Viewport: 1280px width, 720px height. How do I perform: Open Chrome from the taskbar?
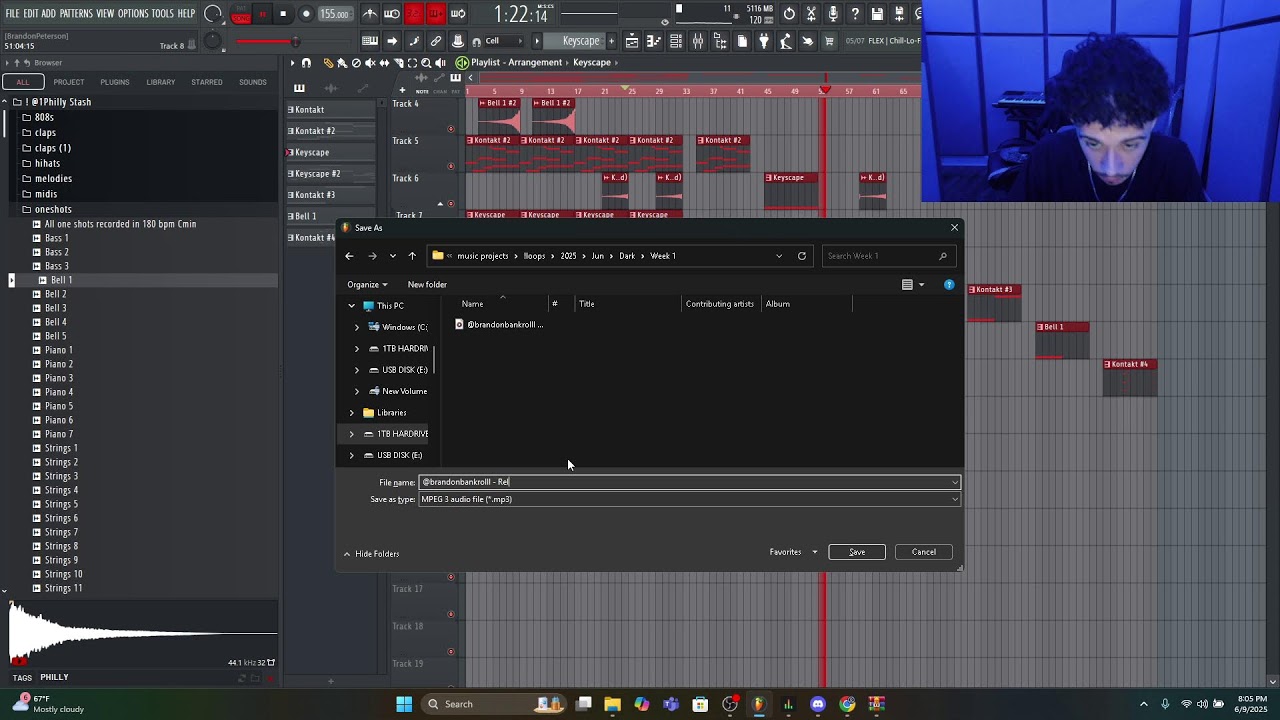847,704
